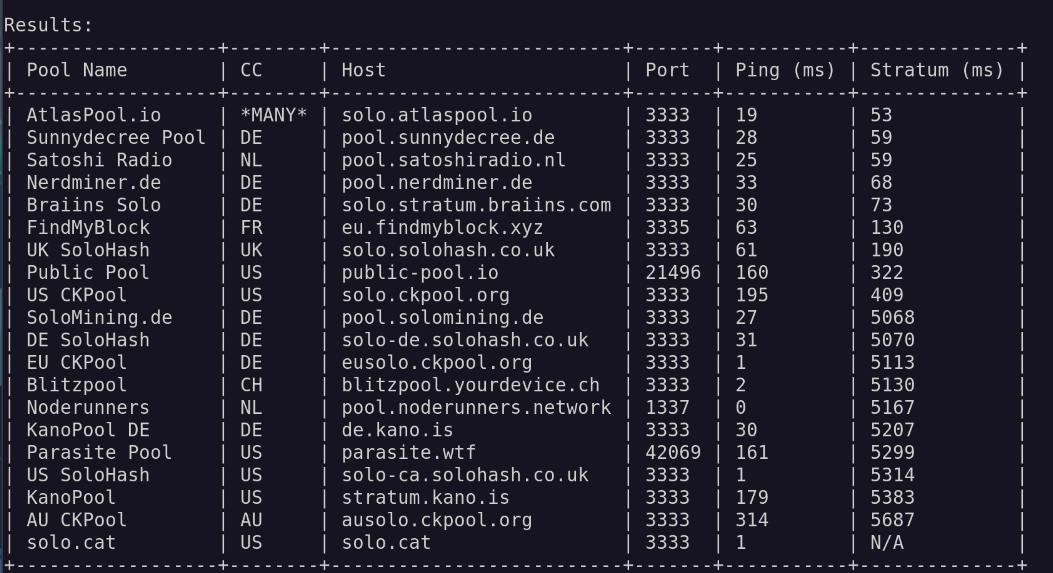Click the "N/A" stratum value
The image size is (1053, 573).
click(x=886, y=542)
